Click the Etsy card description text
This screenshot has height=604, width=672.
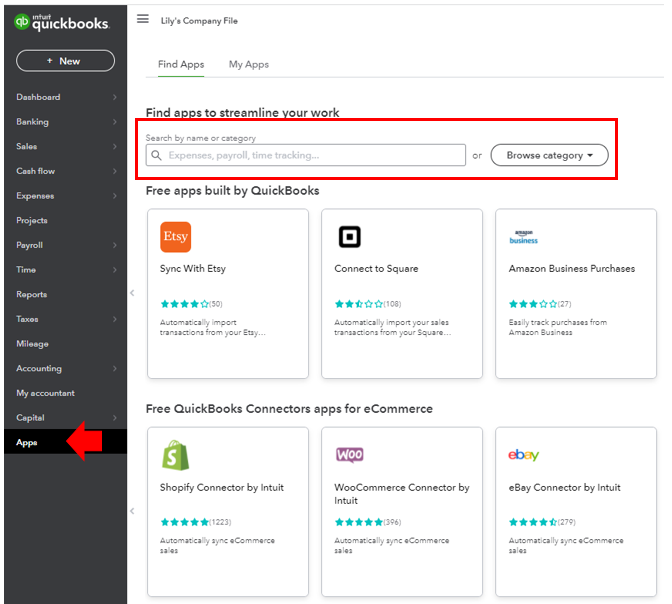[x=213, y=327]
